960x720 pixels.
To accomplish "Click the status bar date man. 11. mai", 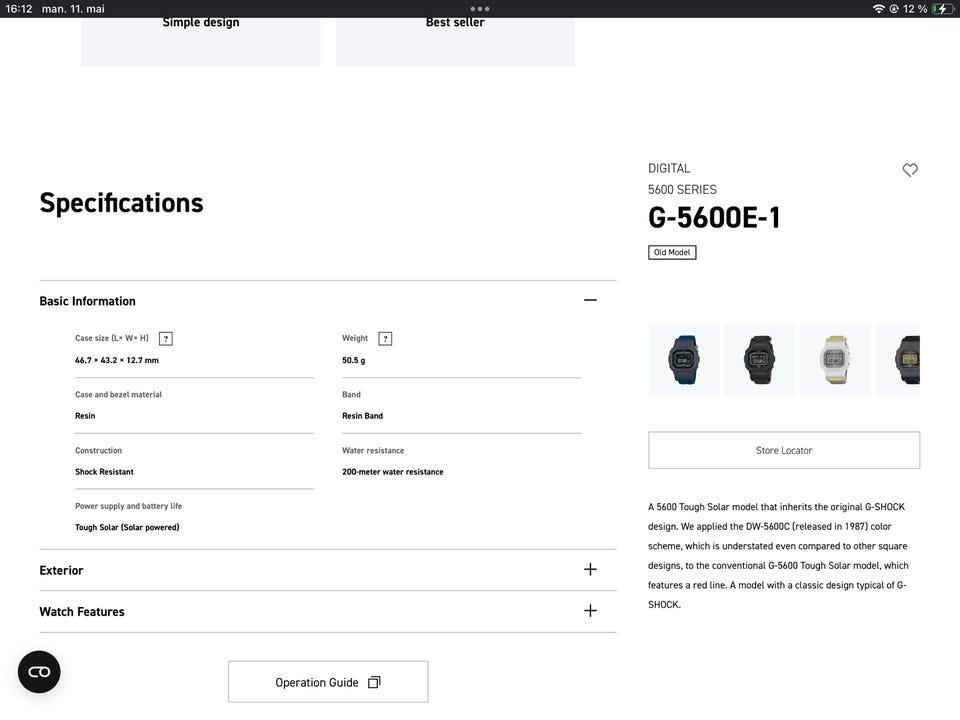I will pyautogui.click(x=73, y=9).
